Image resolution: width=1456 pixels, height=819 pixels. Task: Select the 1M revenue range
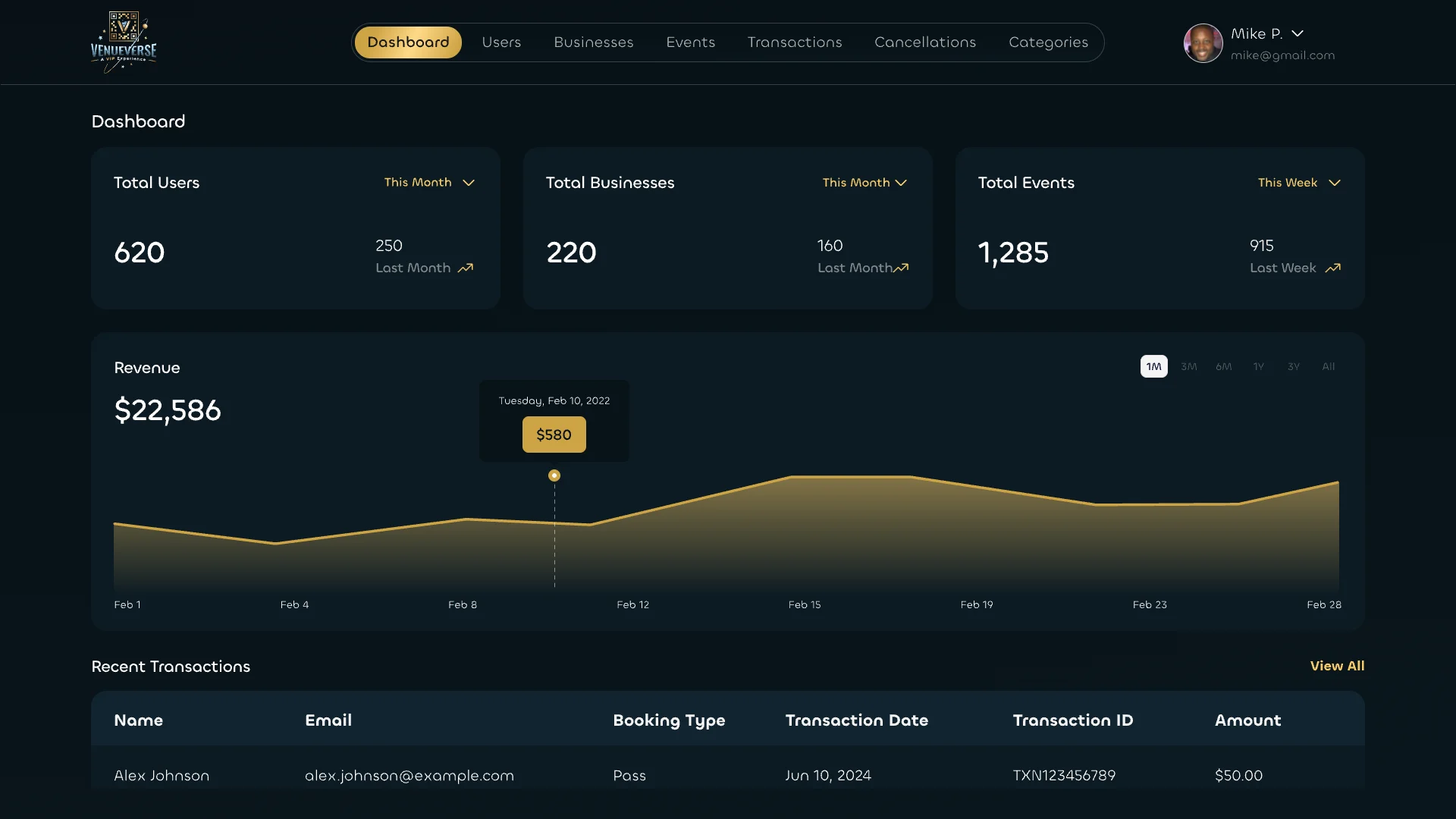[1154, 366]
